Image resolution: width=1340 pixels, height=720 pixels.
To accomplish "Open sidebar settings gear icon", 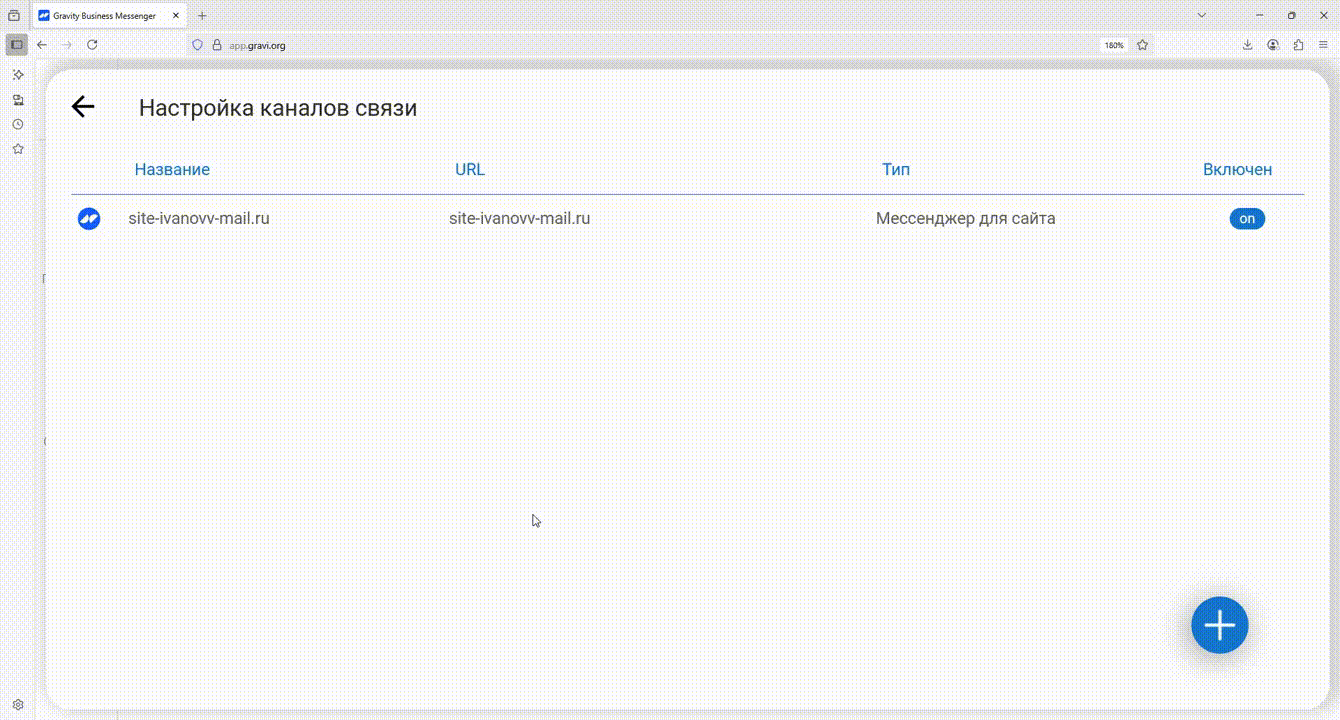I will click(18, 705).
